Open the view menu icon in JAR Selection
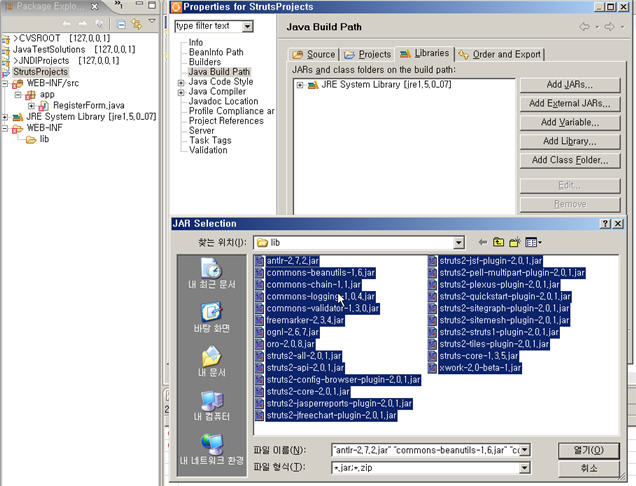 (x=533, y=242)
